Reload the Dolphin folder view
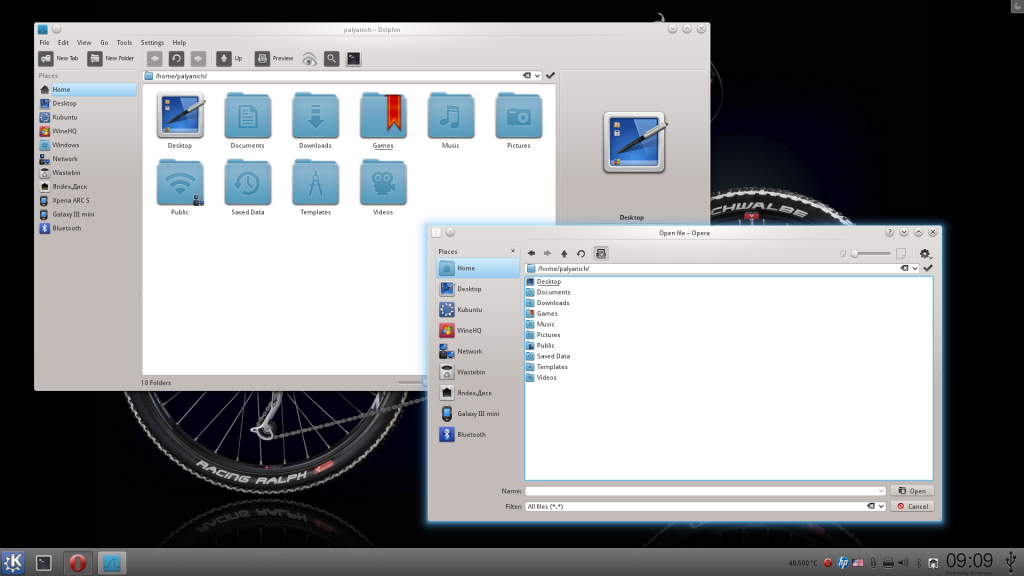This screenshot has height=576, width=1024. [x=176, y=59]
